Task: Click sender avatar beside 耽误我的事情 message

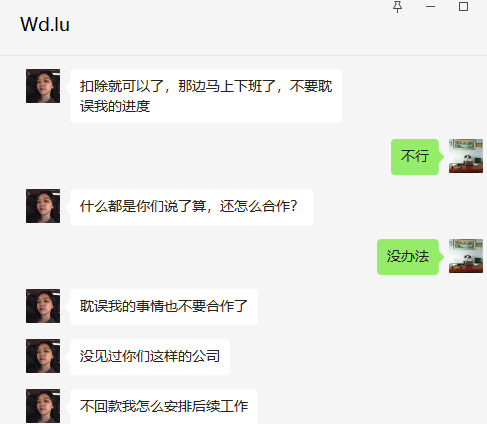Action: click(x=43, y=306)
